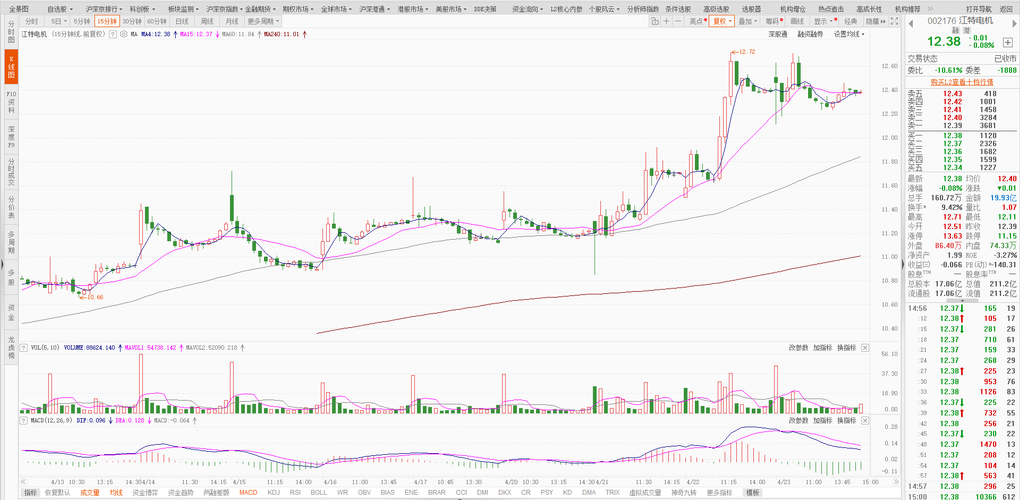Click 12.72 high price marker
Image resolution: width=1020 pixels, height=500 pixels.
pyautogui.click(x=743, y=51)
